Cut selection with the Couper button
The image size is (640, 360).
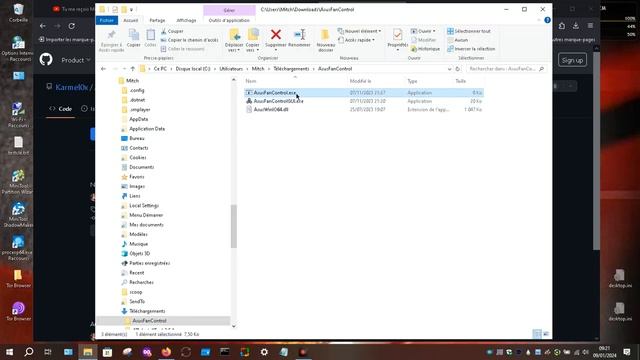172,31
